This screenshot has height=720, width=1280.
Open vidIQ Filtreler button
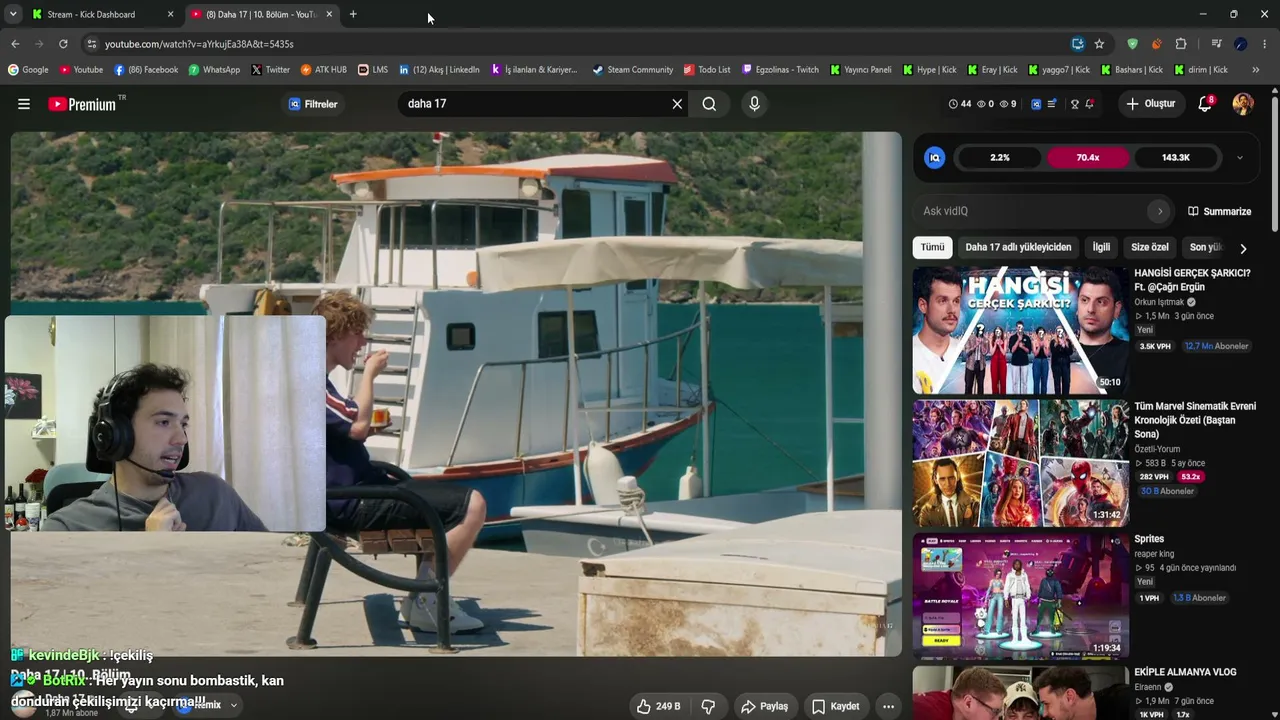click(314, 104)
